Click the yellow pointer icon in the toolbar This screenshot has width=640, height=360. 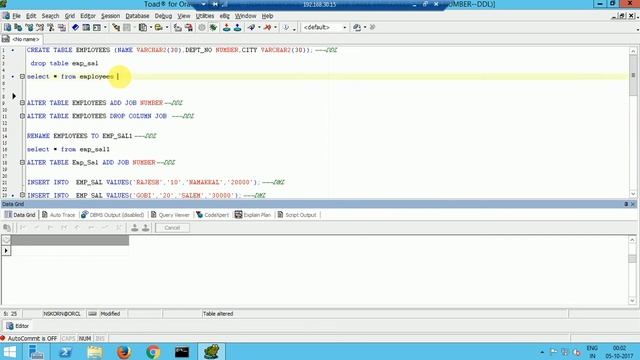(116, 27)
